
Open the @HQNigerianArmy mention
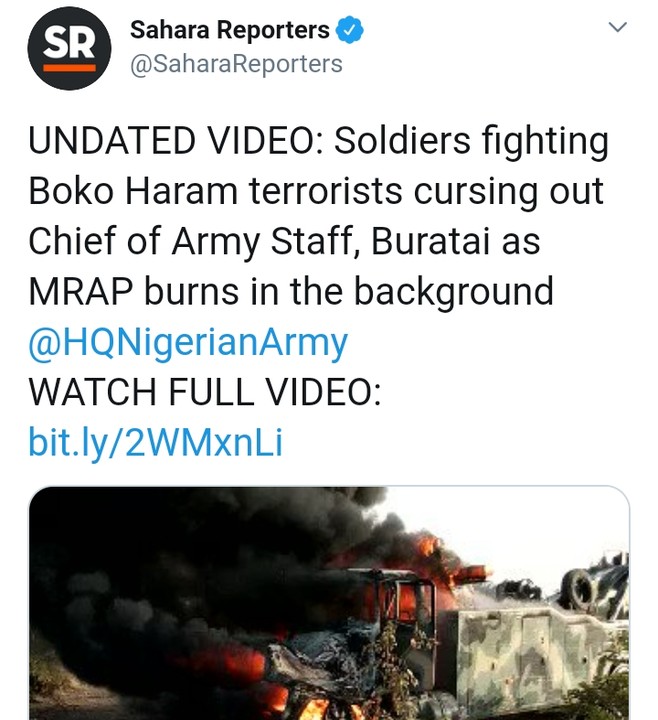188,342
